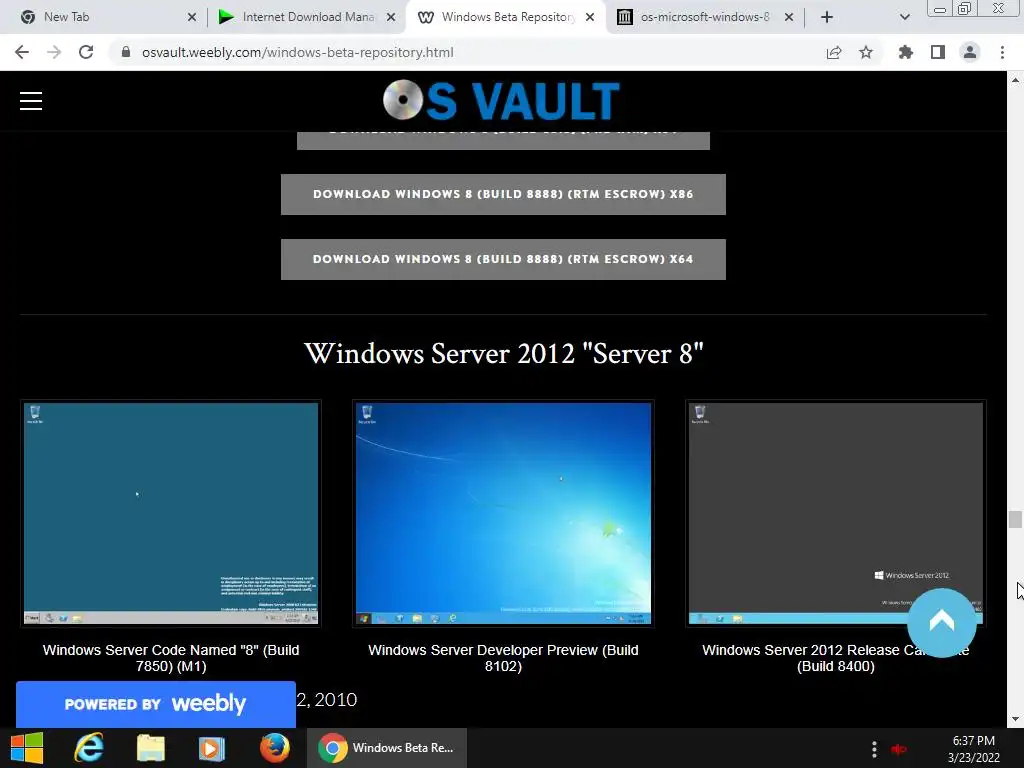Open the media player taskbar icon
This screenshot has height=768, width=1024.
pyautogui.click(x=212, y=748)
